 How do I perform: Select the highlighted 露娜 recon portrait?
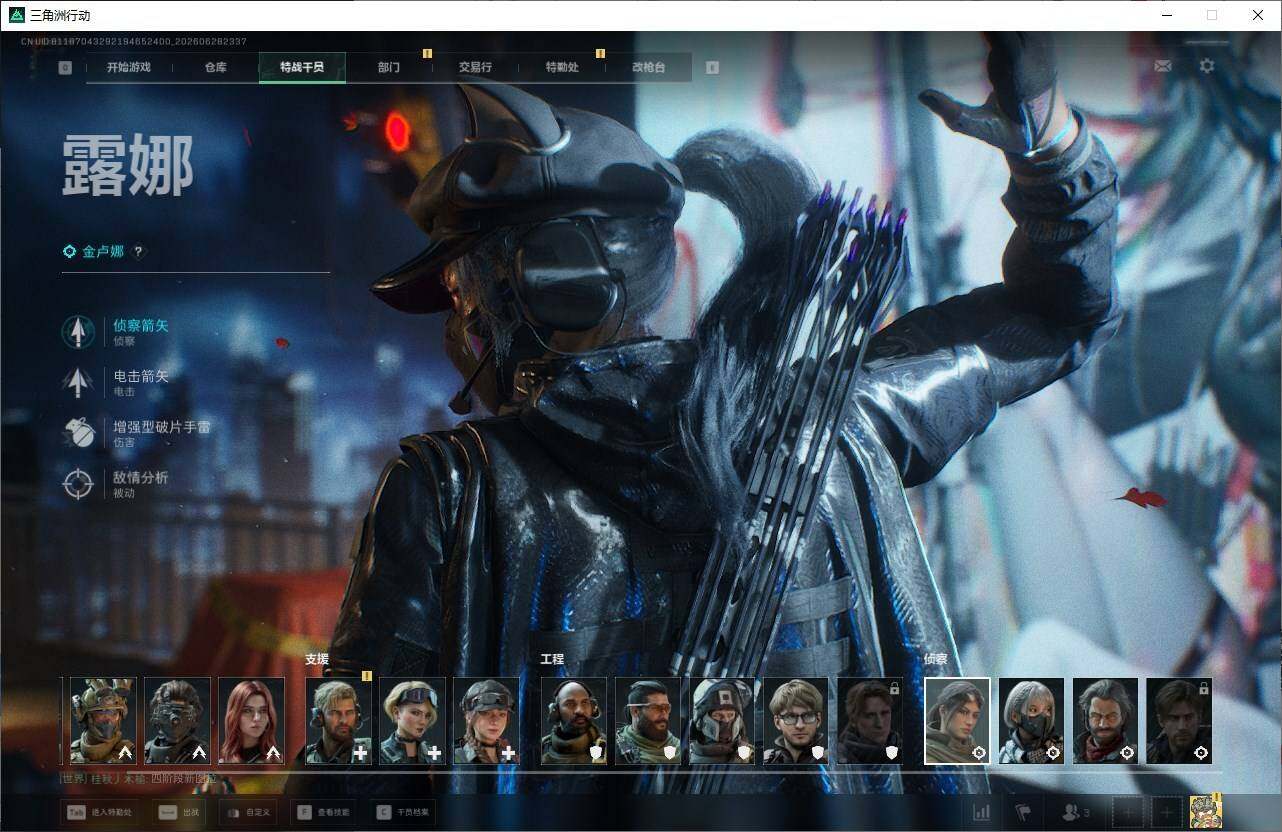pos(957,721)
